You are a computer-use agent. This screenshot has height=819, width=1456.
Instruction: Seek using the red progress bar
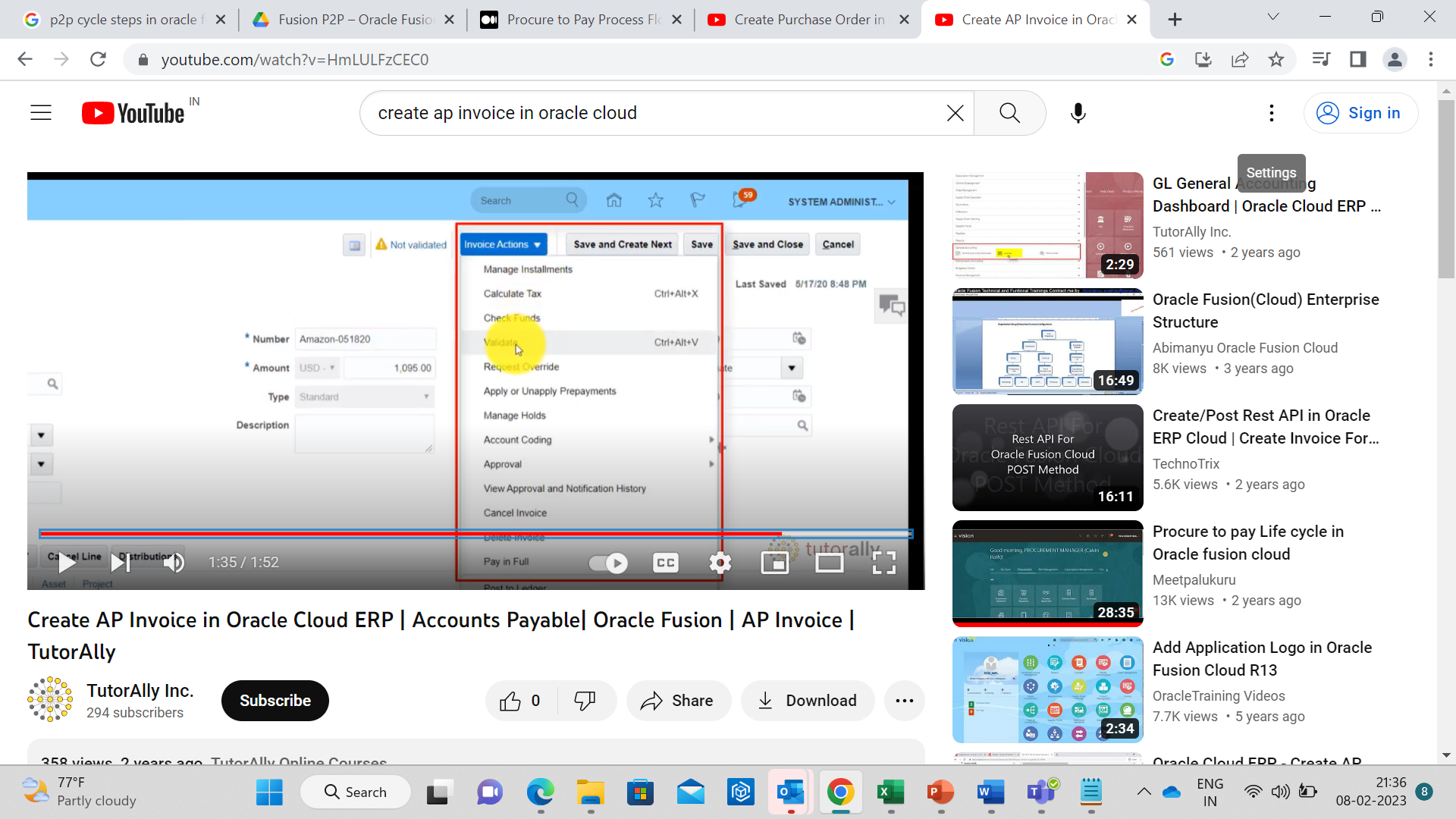(409, 534)
